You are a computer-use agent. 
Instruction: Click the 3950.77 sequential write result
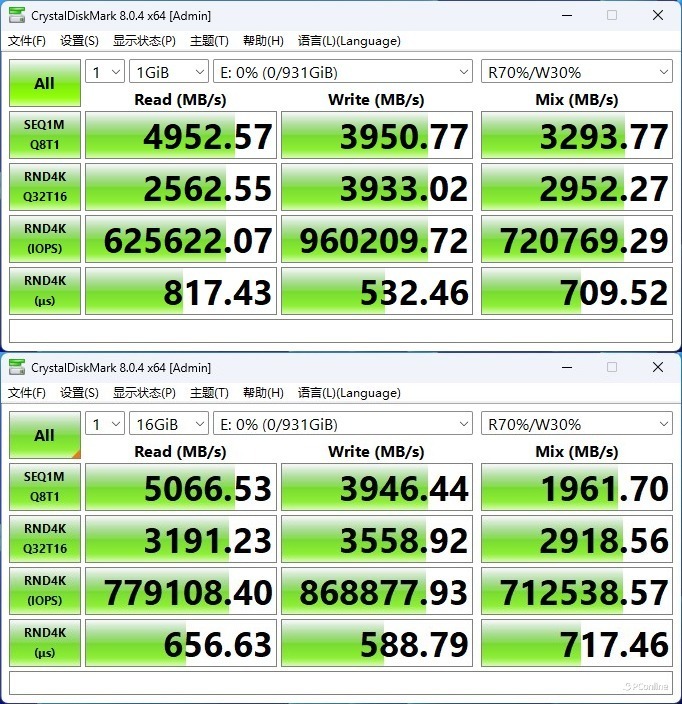pyautogui.click(x=377, y=135)
